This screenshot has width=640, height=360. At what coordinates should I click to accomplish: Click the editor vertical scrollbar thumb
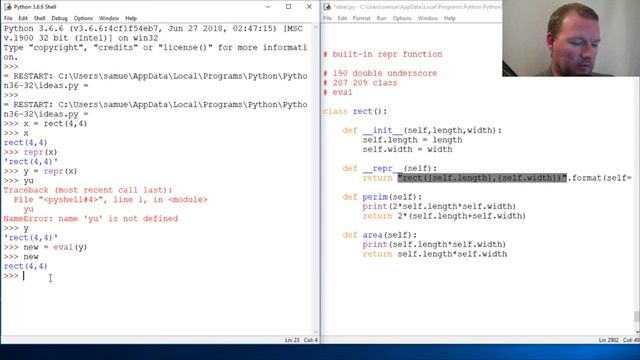(x=636, y=316)
